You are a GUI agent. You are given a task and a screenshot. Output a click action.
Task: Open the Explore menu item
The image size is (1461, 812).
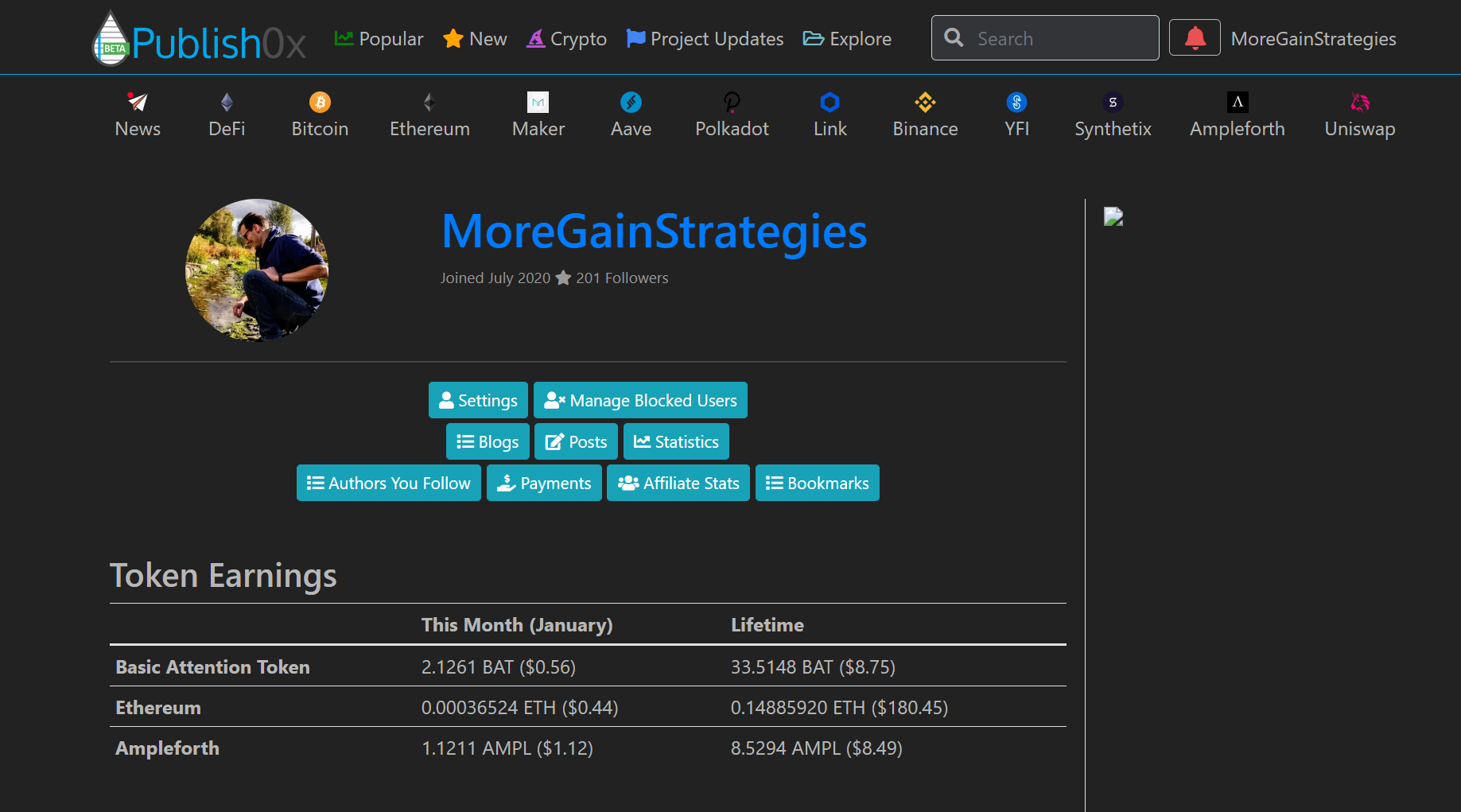pos(847,38)
